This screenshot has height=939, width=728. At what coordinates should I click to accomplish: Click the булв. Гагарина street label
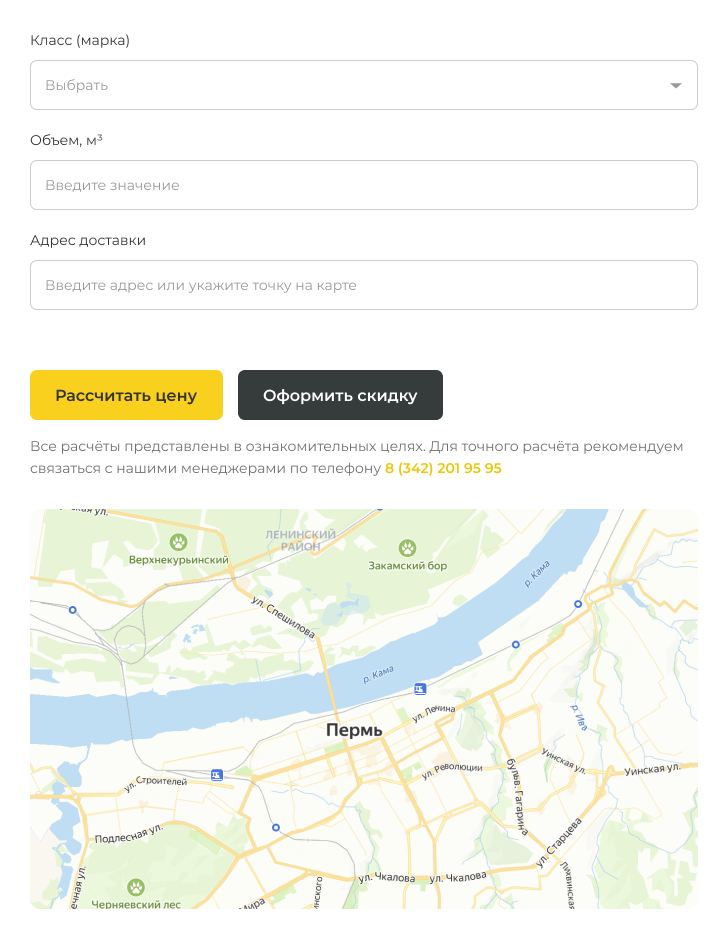pos(518,789)
